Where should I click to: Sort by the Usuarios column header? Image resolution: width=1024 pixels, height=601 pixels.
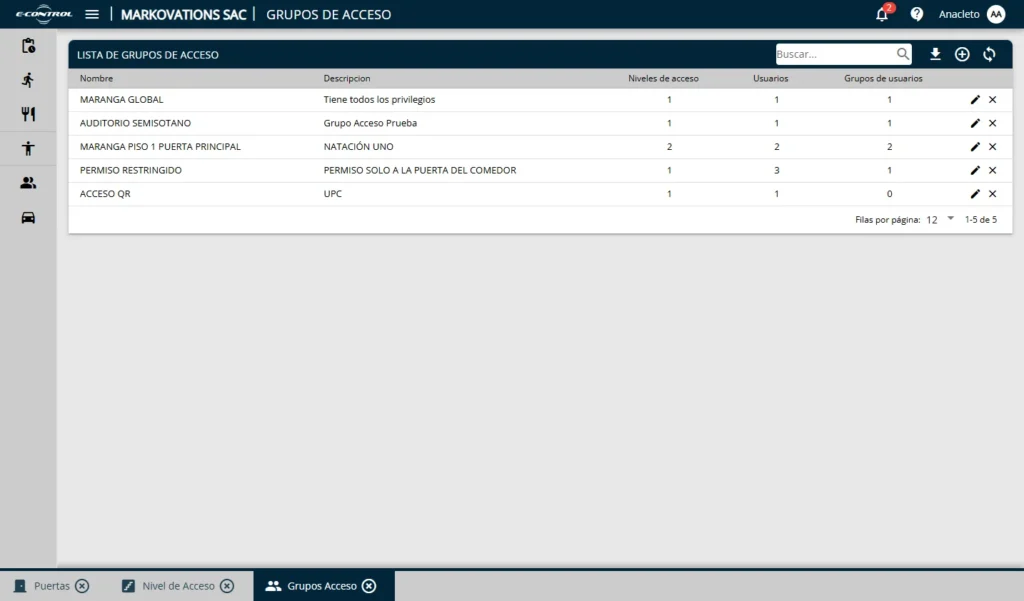[770, 78]
